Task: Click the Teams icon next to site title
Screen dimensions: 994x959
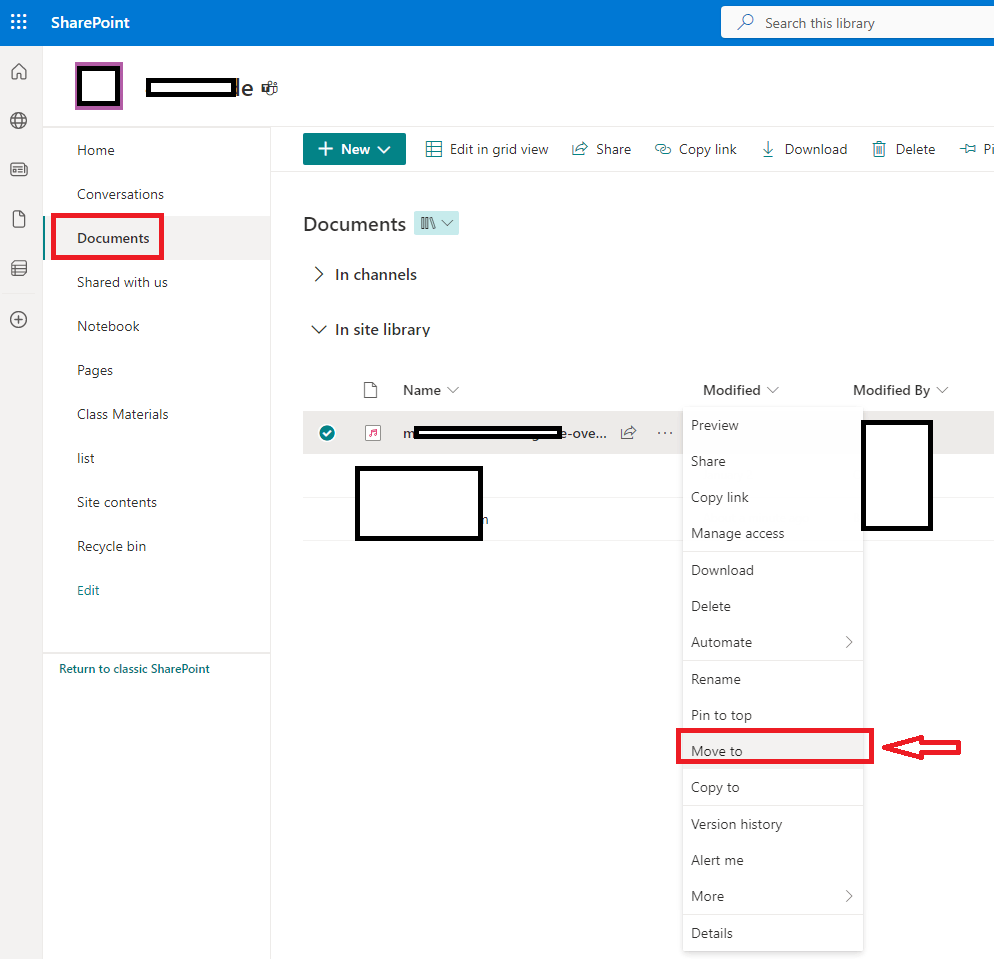Action: point(270,88)
